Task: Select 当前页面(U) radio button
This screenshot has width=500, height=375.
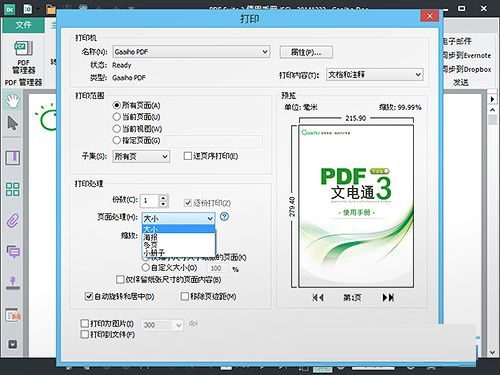Action: 116,117
